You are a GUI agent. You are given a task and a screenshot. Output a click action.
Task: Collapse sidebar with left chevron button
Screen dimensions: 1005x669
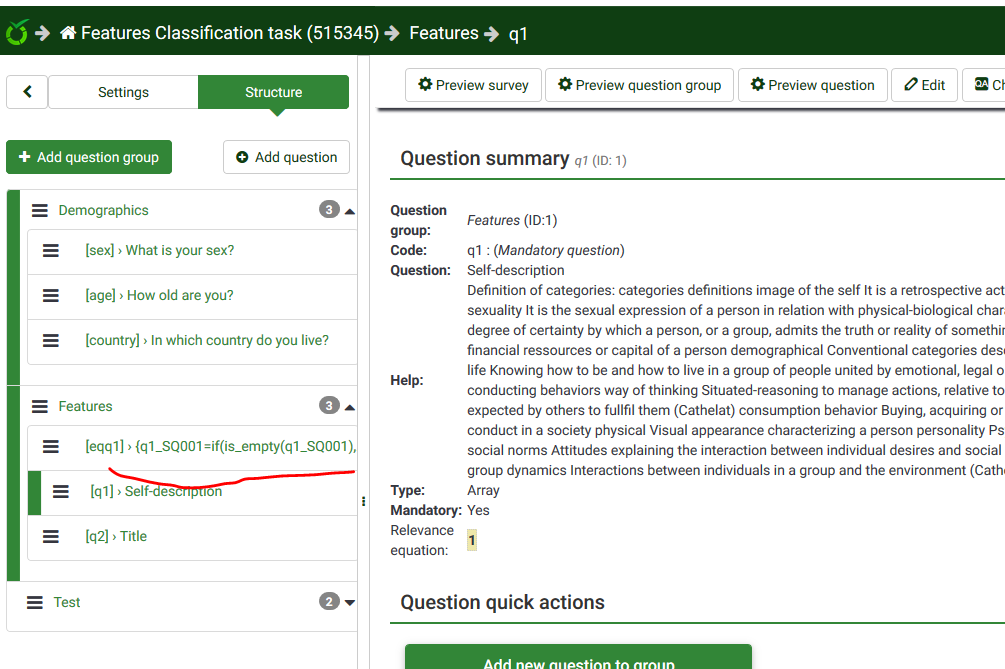[27, 92]
